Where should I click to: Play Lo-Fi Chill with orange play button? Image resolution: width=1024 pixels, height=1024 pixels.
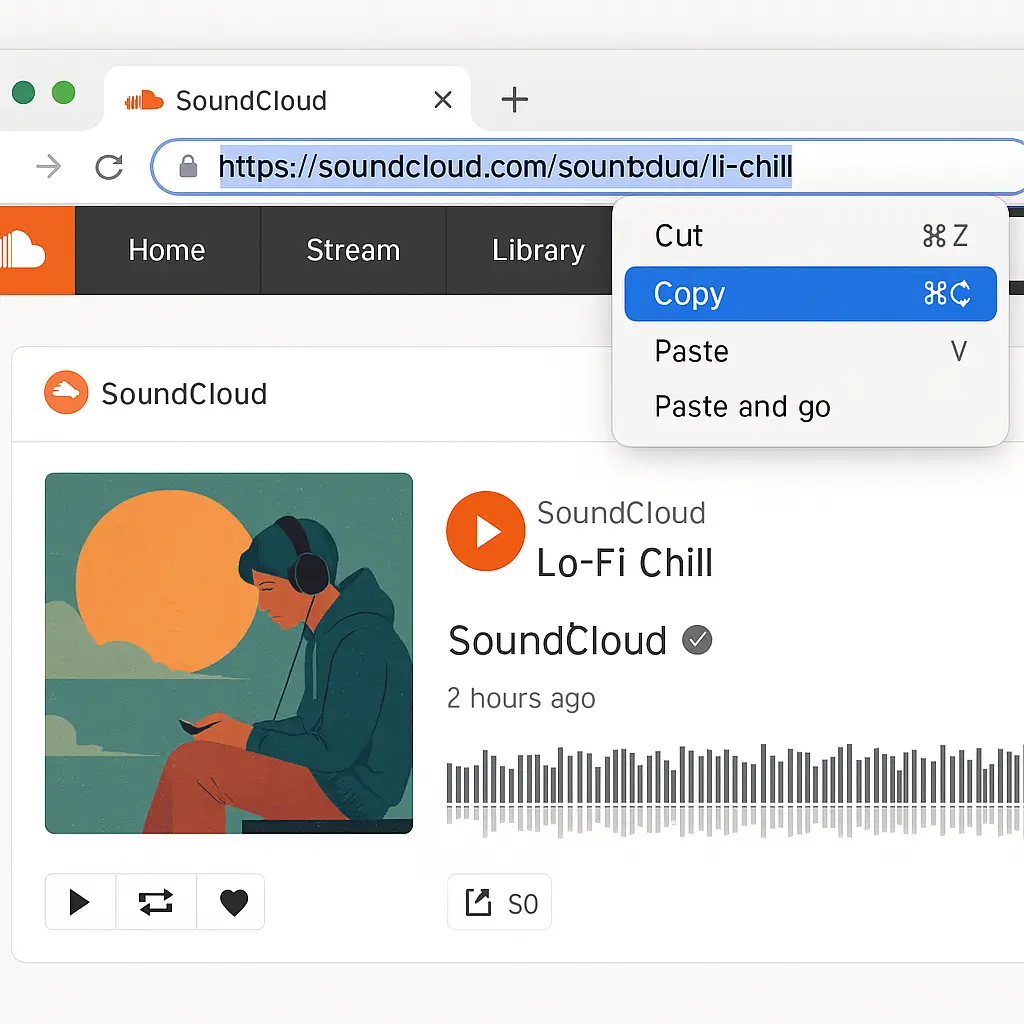click(485, 531)
